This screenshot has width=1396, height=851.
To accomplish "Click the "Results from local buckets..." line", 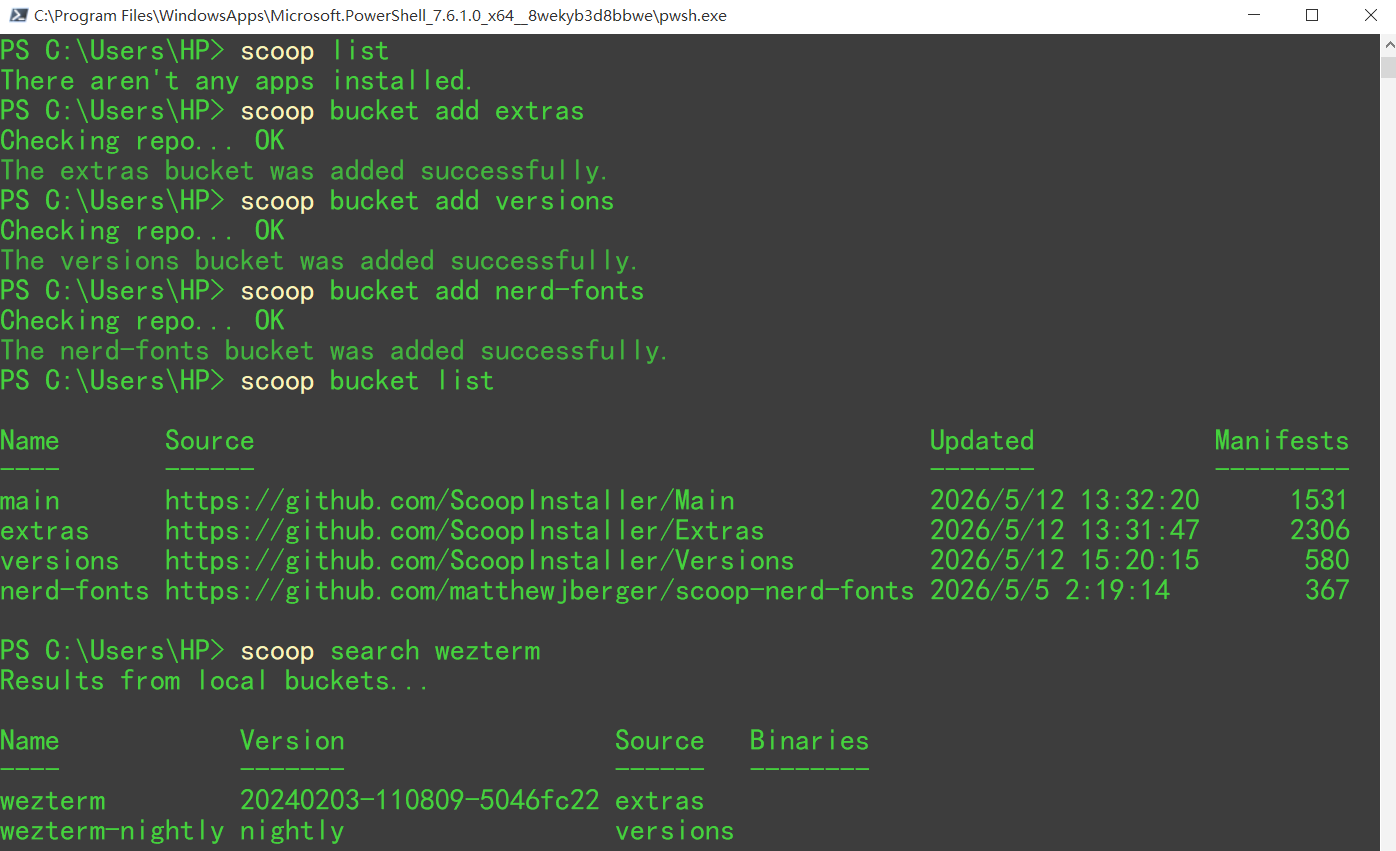I will point(214,681).
